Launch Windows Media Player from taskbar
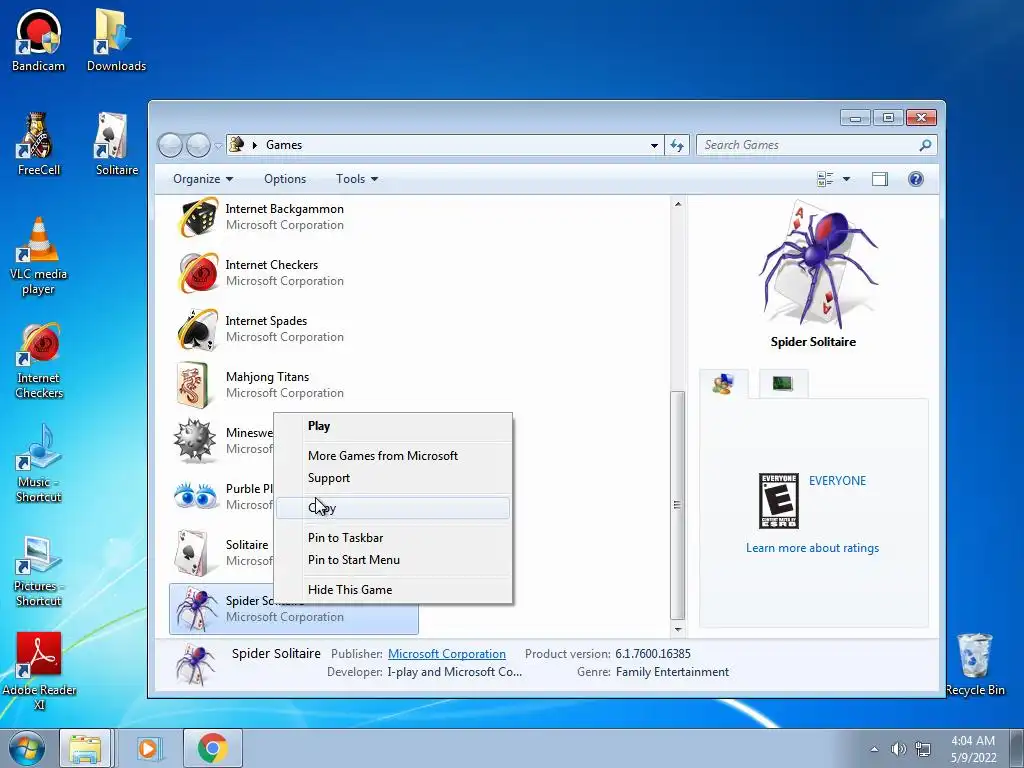 pyautogui.click(x=148, y=748)
